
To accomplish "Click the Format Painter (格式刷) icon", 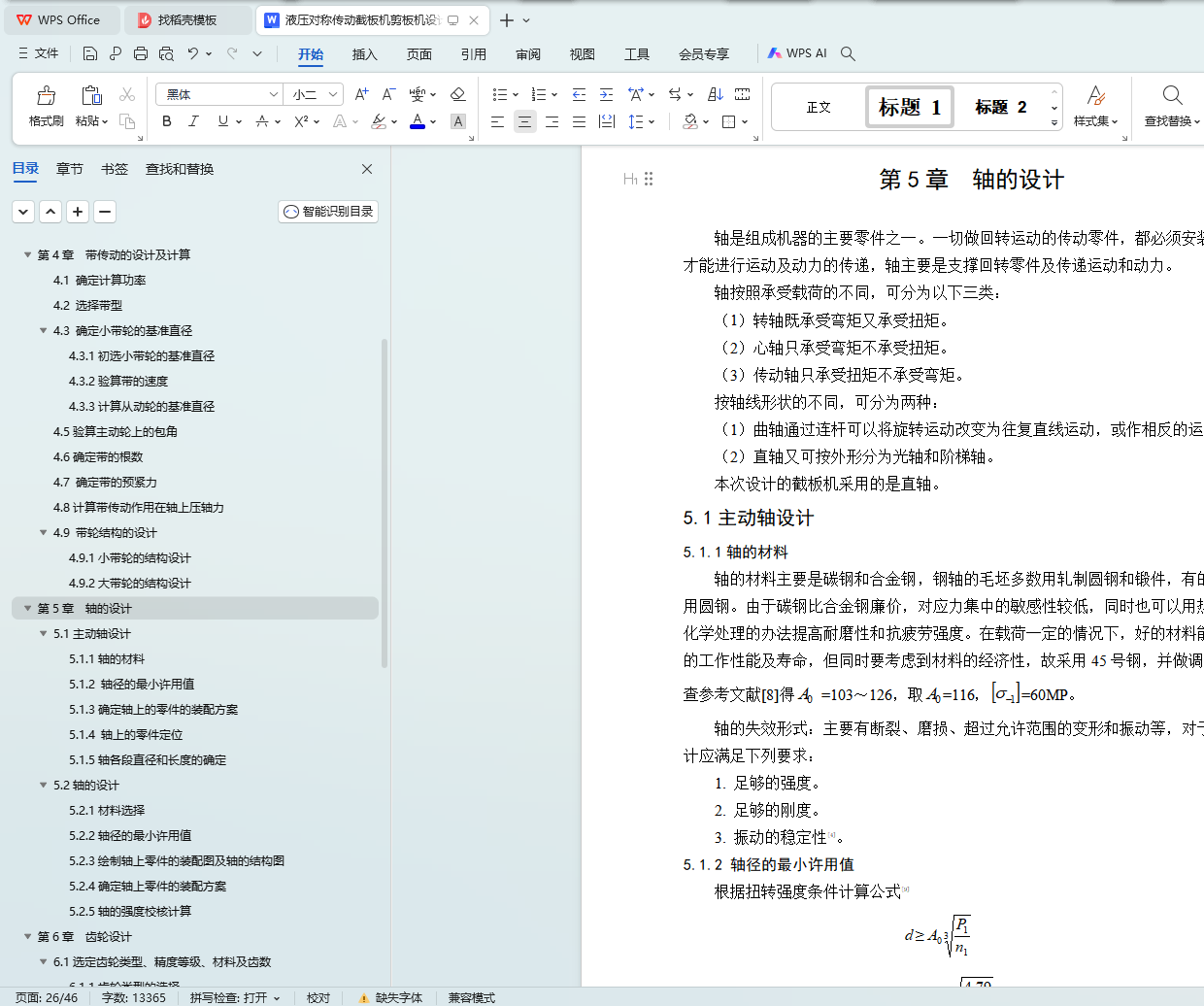I will tap(46, 95).
